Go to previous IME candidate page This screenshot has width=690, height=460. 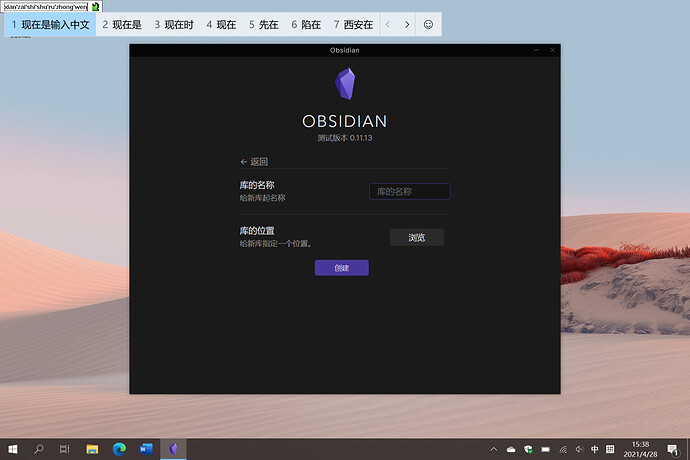point(388,25)
